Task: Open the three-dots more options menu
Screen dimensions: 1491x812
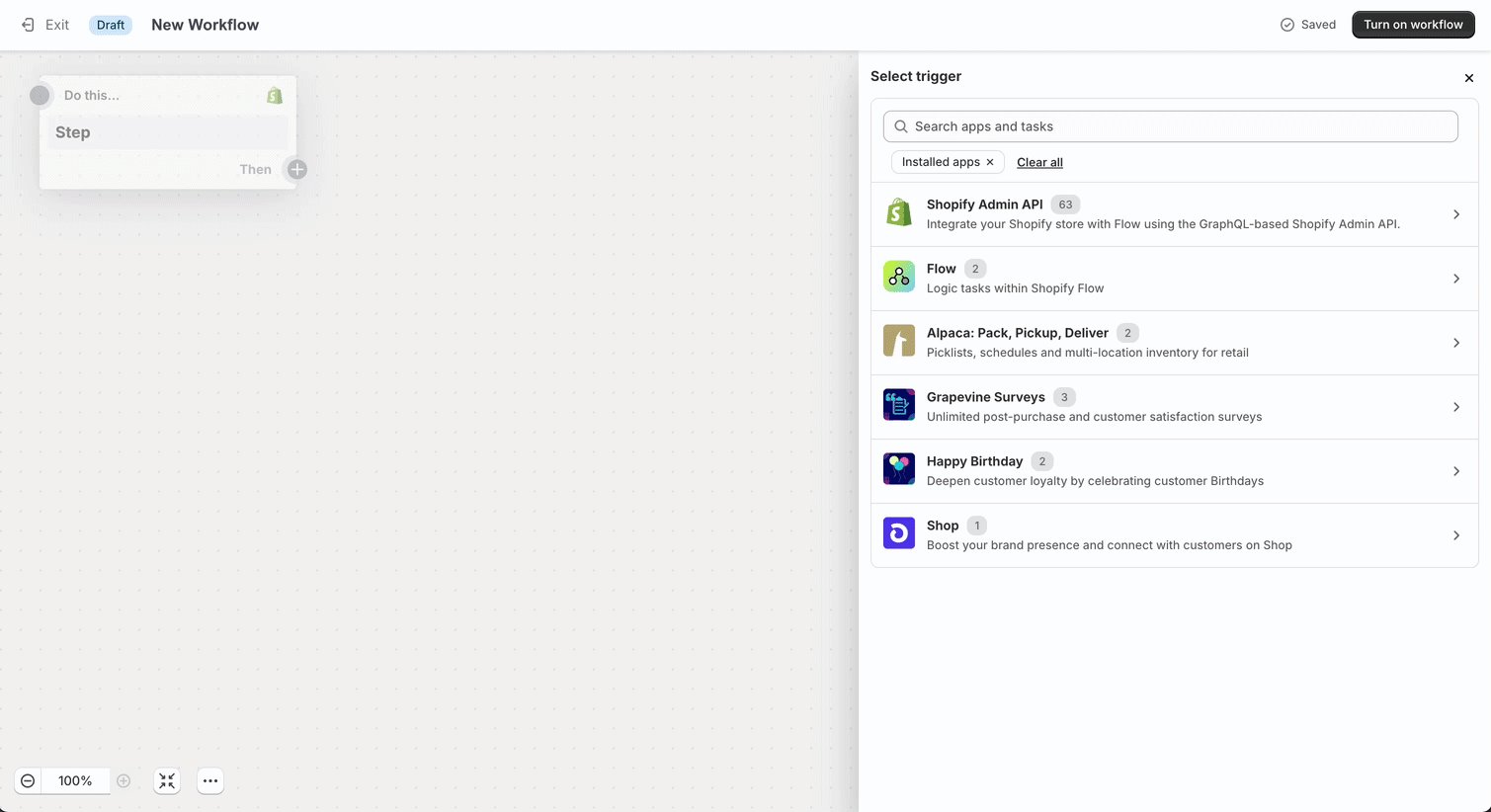Action: [x=210, y=781]
